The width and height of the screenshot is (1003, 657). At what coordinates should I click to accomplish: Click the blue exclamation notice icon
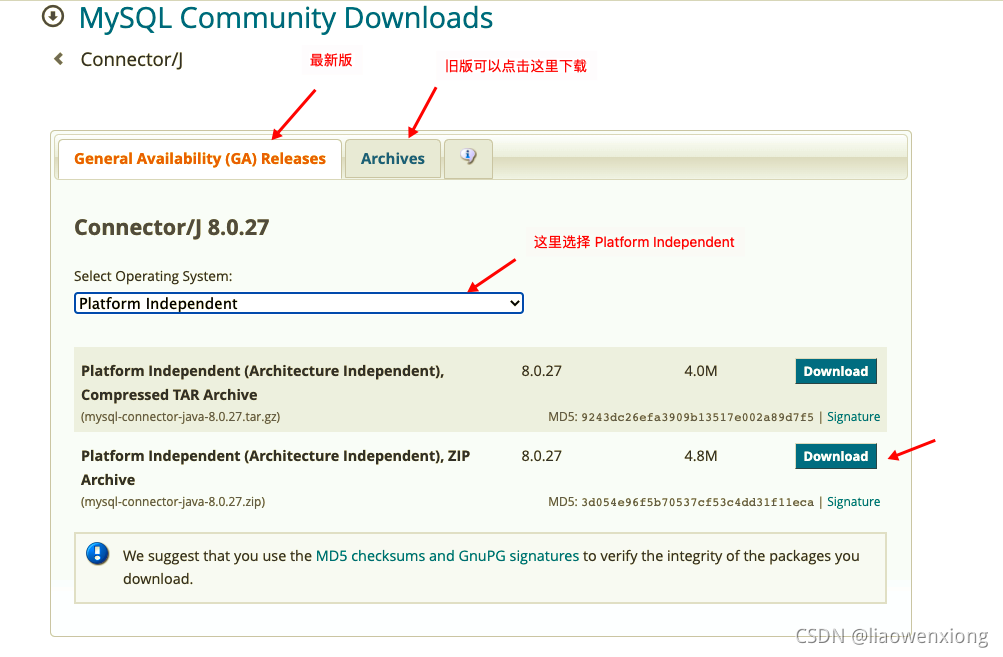97,554
